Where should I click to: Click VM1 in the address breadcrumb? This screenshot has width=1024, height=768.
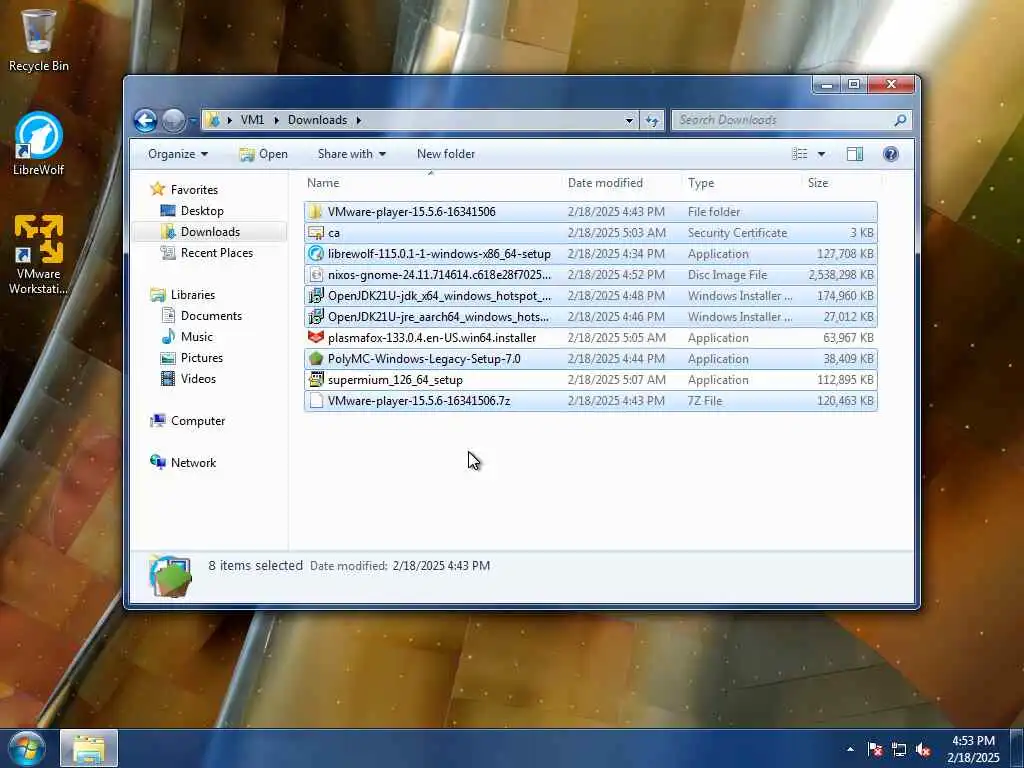pyautogui.click(x=252, y=120)
